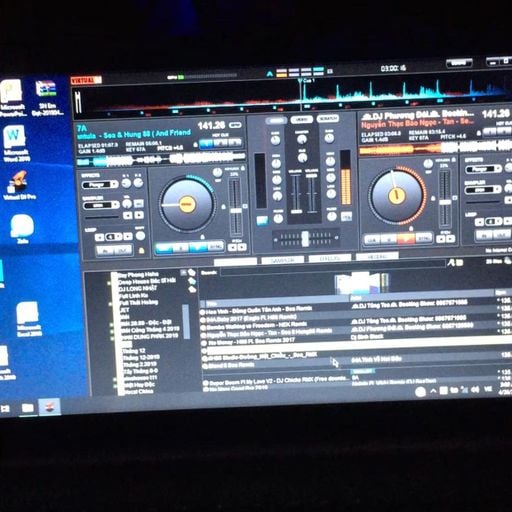Click the right deck CUE button
Viewport: 512px width, 512px height.
[372, 239]
